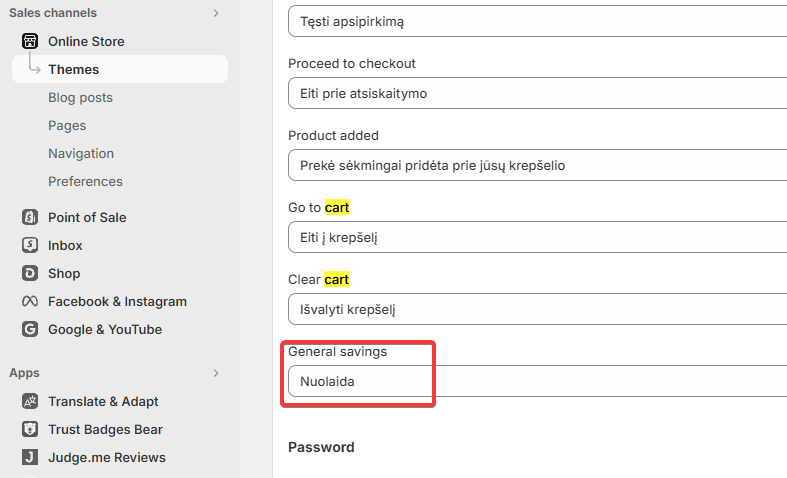Click the Trust Badges Bear icon
The image size is (787, 478).
tap(29, 429)
